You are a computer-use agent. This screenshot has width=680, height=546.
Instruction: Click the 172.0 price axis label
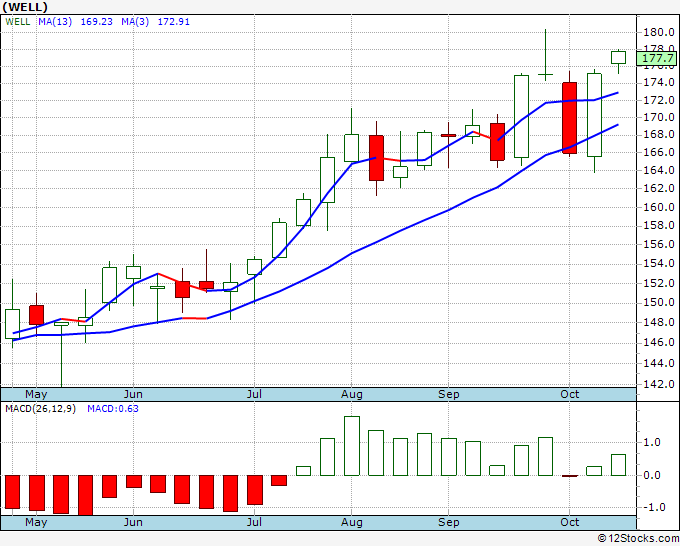(659, 100)
